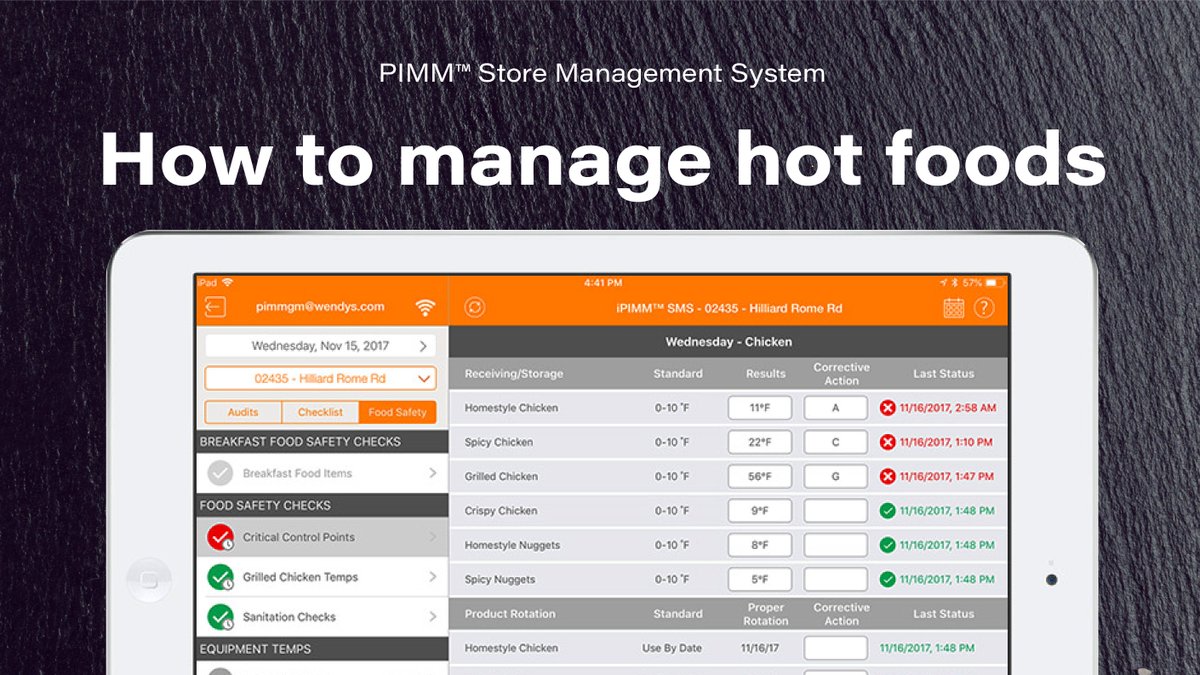
Task: Expand Sanitation Checks chevron
Action: [x=433, y=617]
